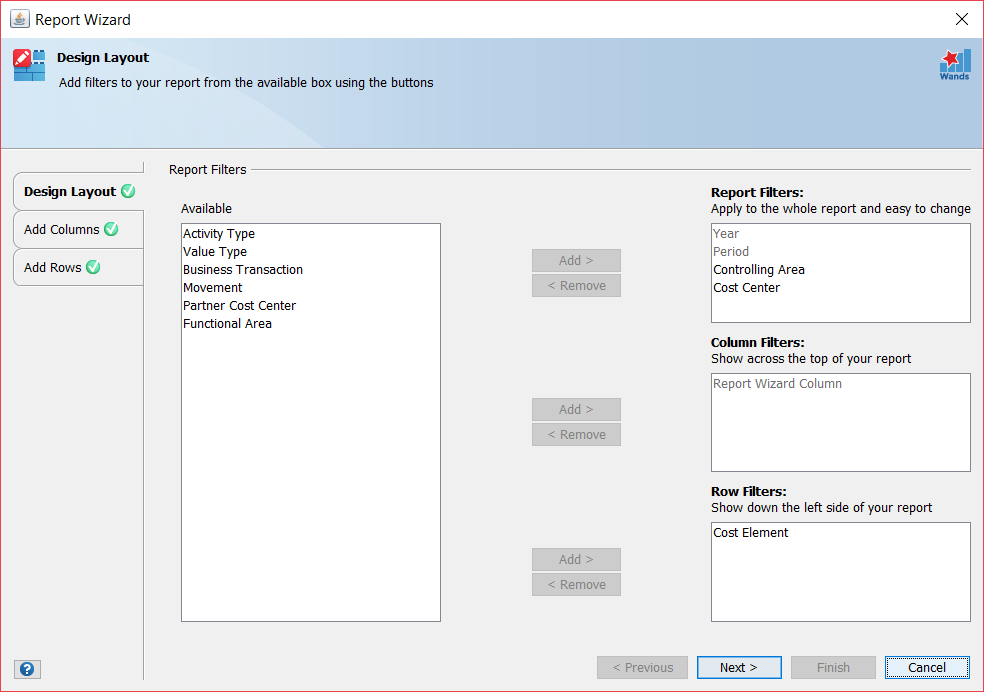The image size is (984, 692).
Task: Select Movement from the Available list
Action: (212, 287)
